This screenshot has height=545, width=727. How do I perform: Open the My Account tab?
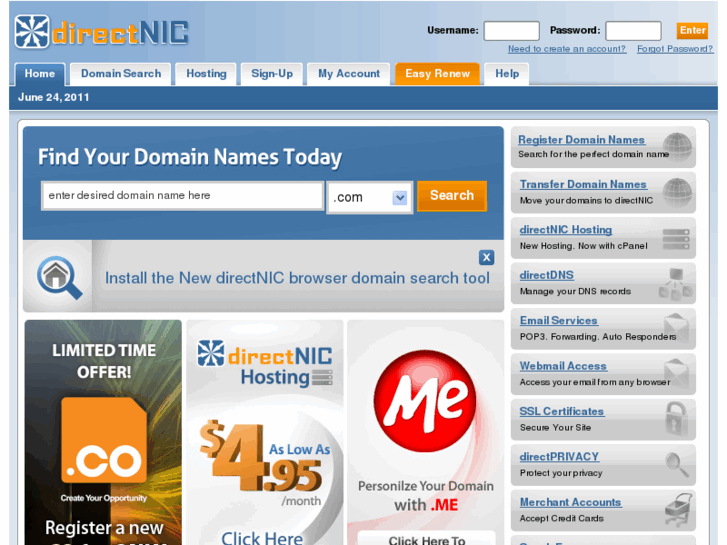click(349, 74)
